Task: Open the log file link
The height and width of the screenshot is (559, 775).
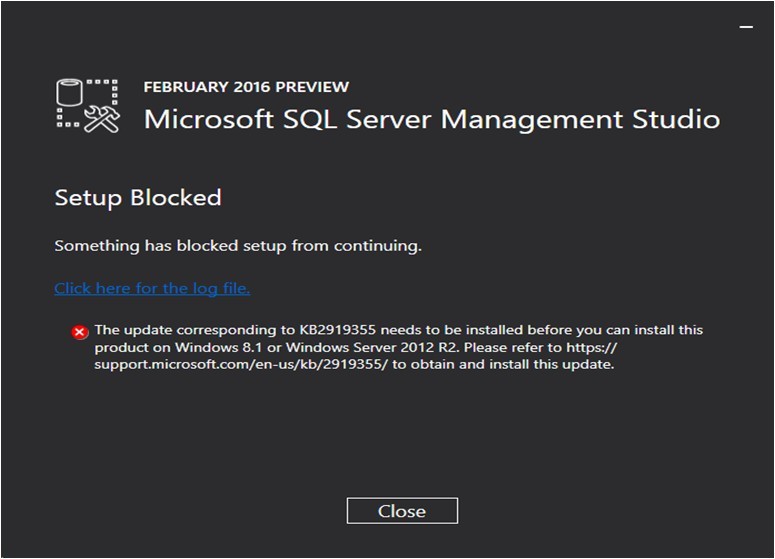Action: click(x=152, y=288)
